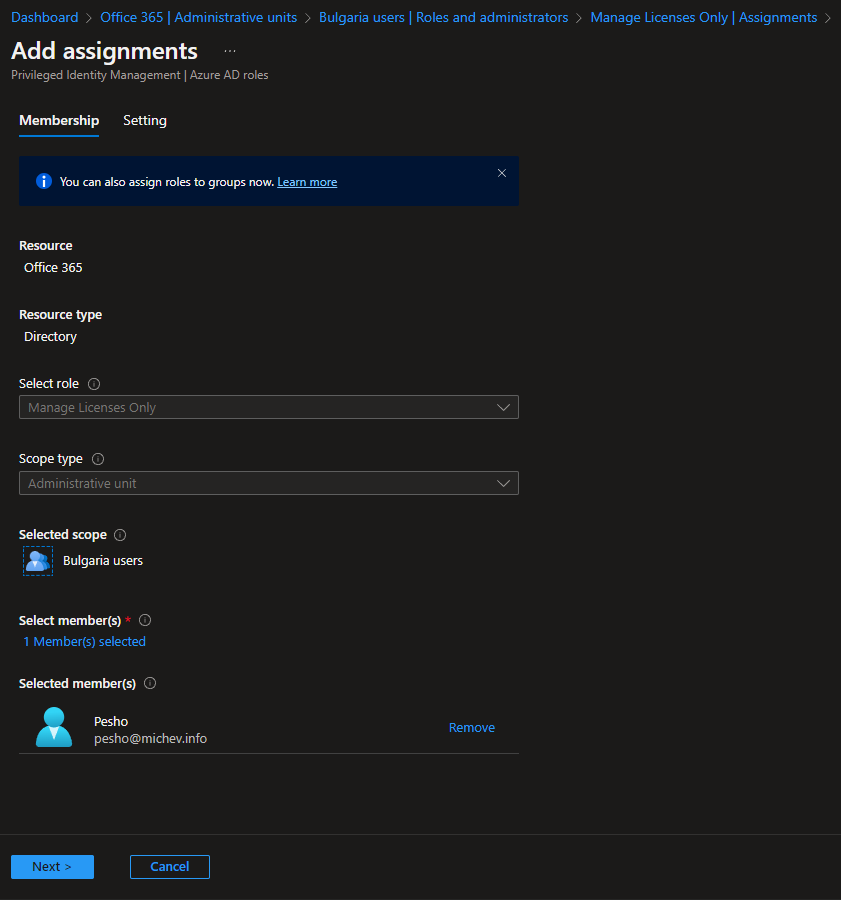
Task: Open the Select role dropdown
Action: click(x=268, y=407)
